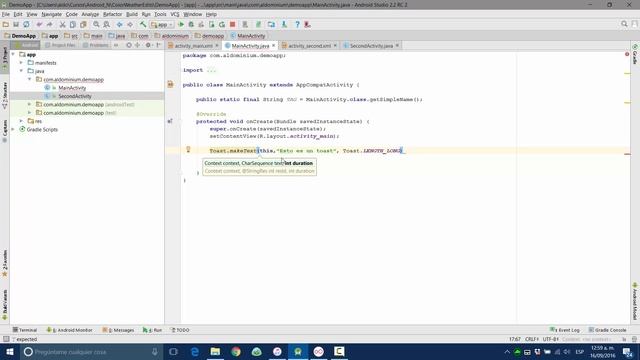
Task: Collapse the java folder node
Action: coord(22,71)
